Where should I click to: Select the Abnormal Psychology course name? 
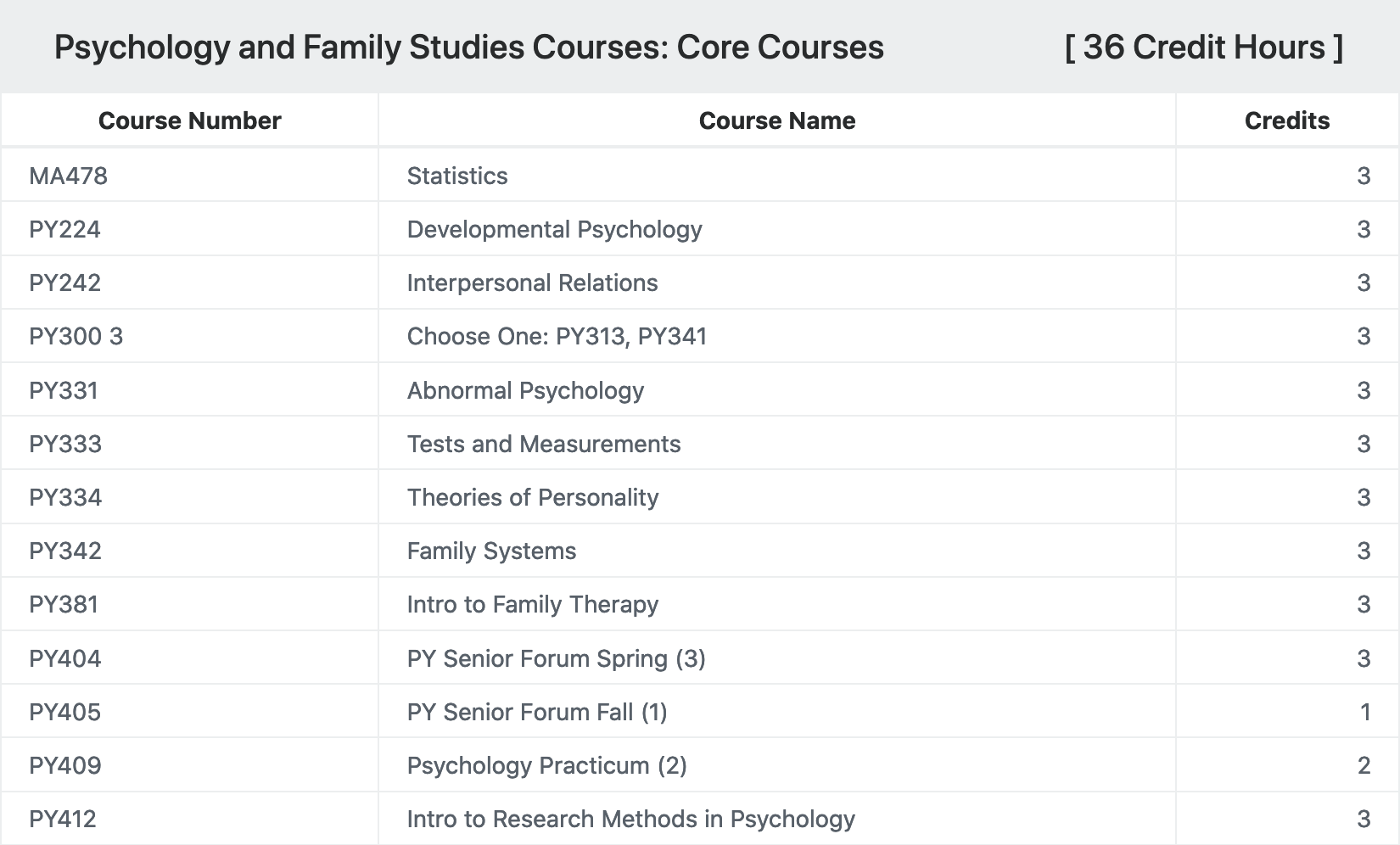coord(525,390)
